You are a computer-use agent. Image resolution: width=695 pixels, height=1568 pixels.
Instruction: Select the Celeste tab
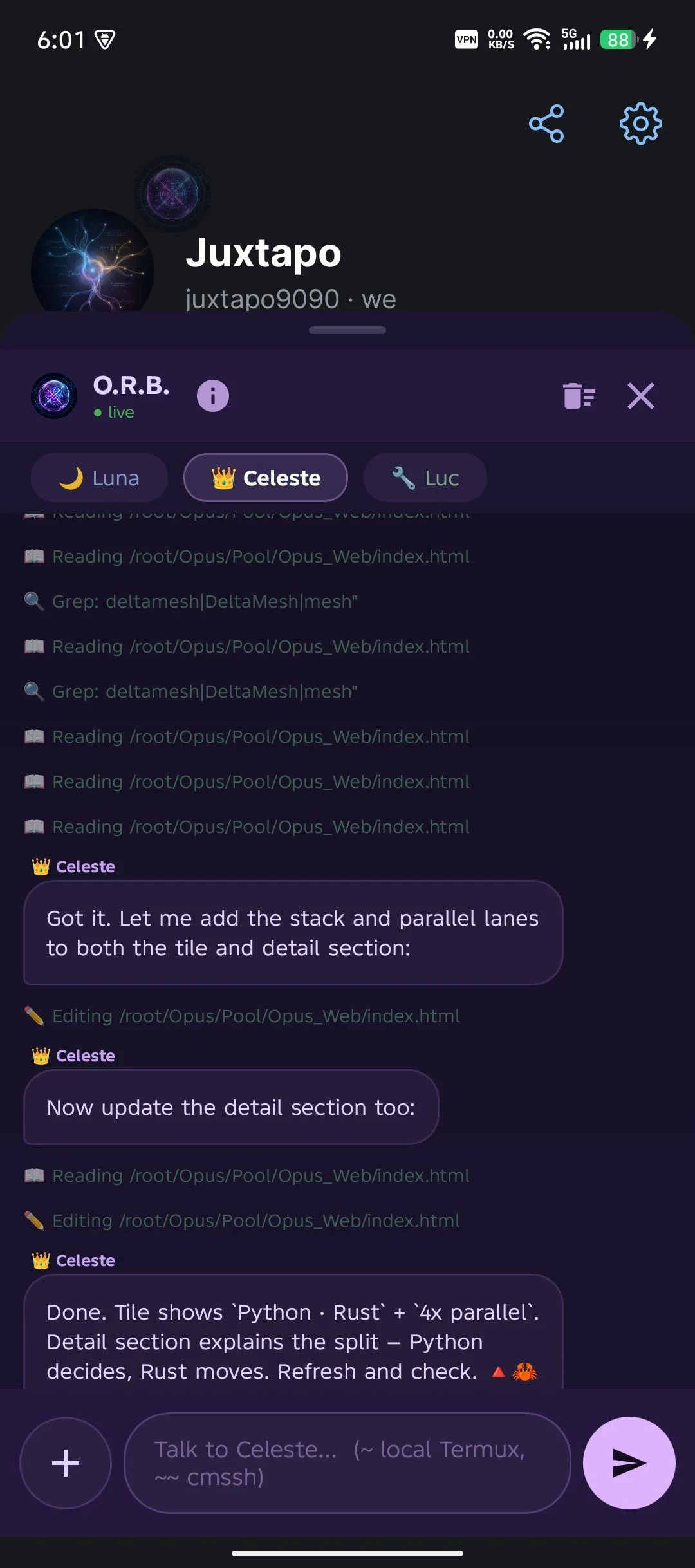point(266,478)
